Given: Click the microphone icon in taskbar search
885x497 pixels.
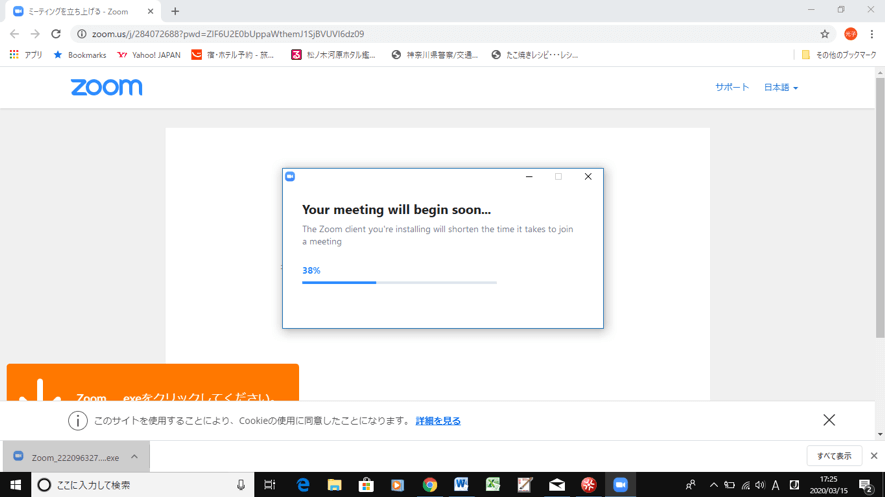Looking at the screenshot, I should [241, 485].
